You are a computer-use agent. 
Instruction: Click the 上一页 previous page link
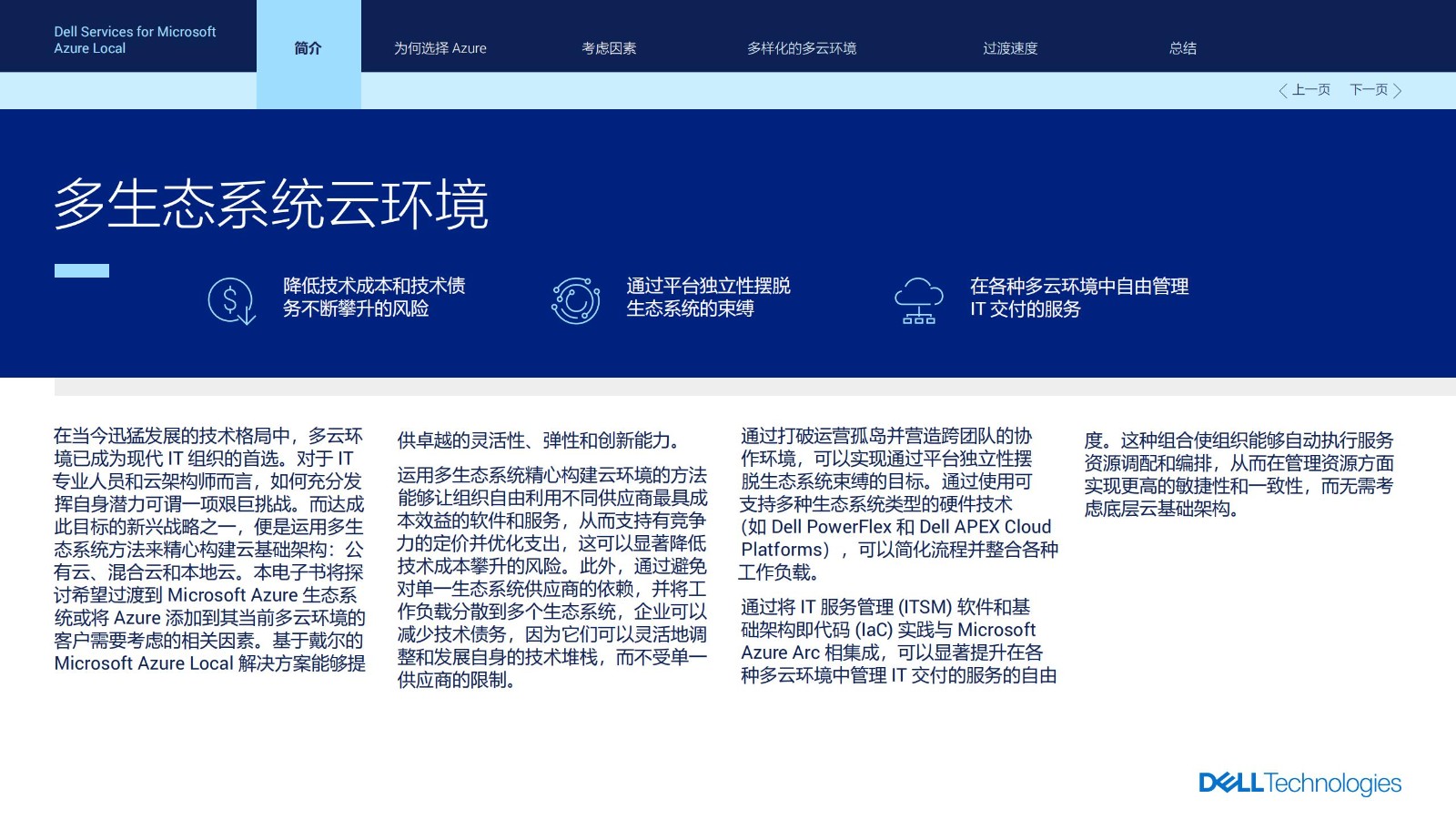point(1305,90)
